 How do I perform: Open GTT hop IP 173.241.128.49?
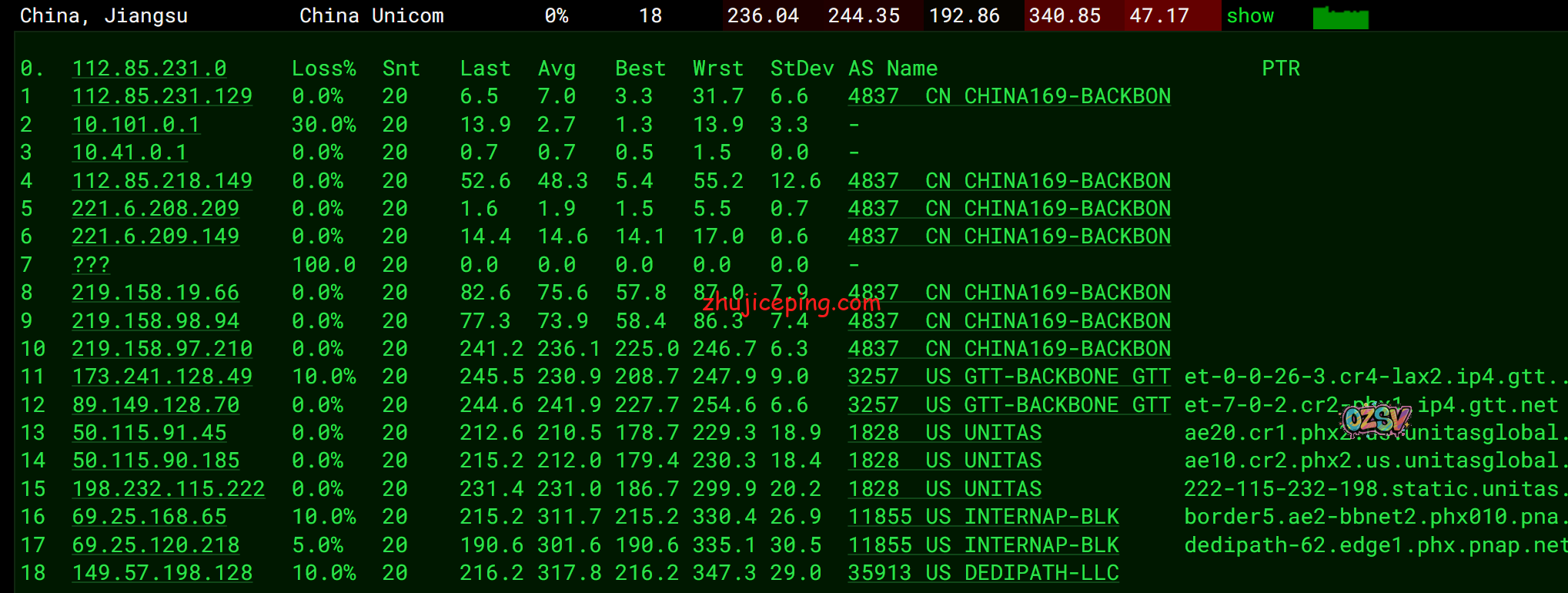(x=162, y=377)
